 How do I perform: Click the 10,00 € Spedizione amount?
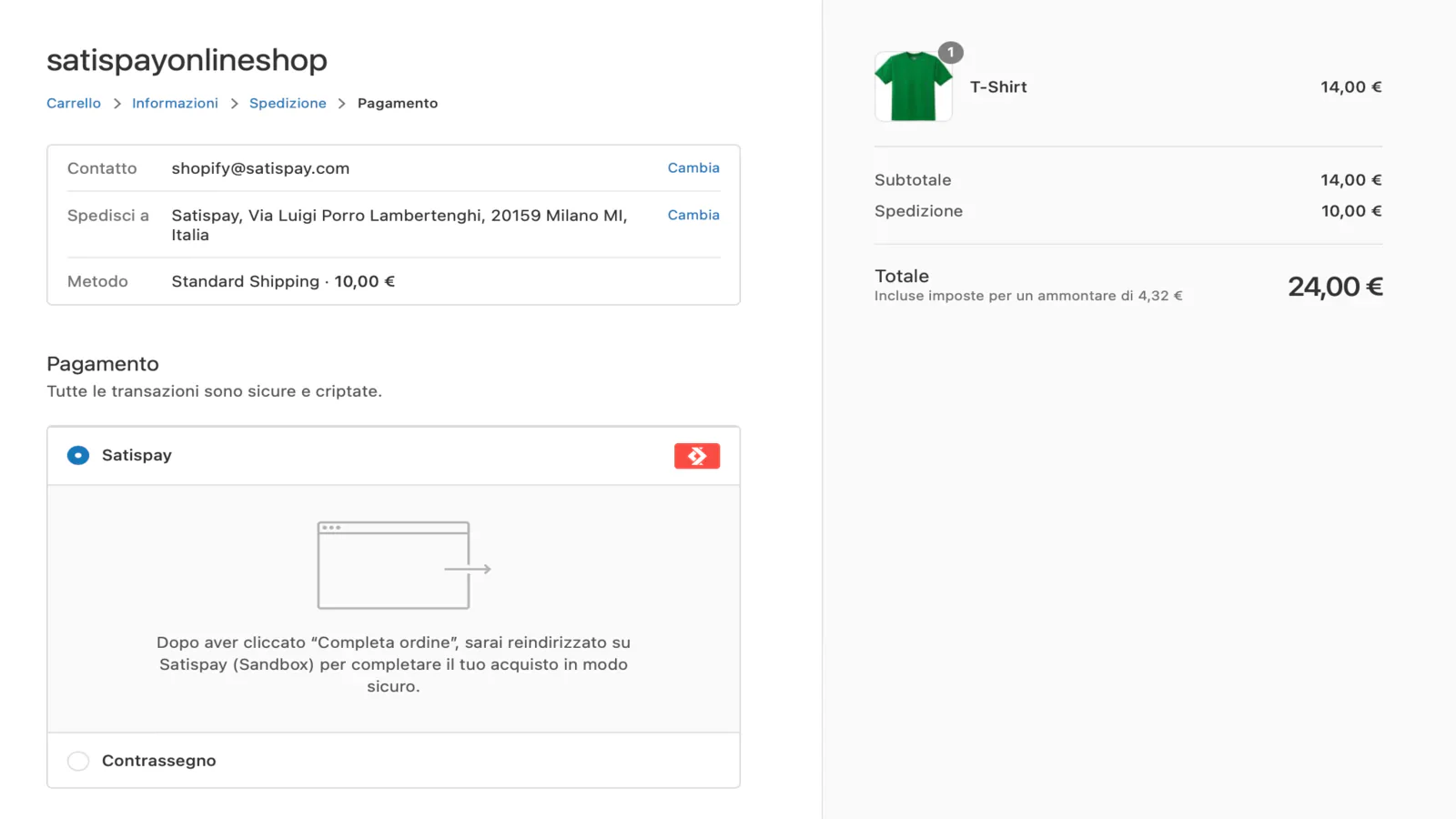[x=1351, y=211]
